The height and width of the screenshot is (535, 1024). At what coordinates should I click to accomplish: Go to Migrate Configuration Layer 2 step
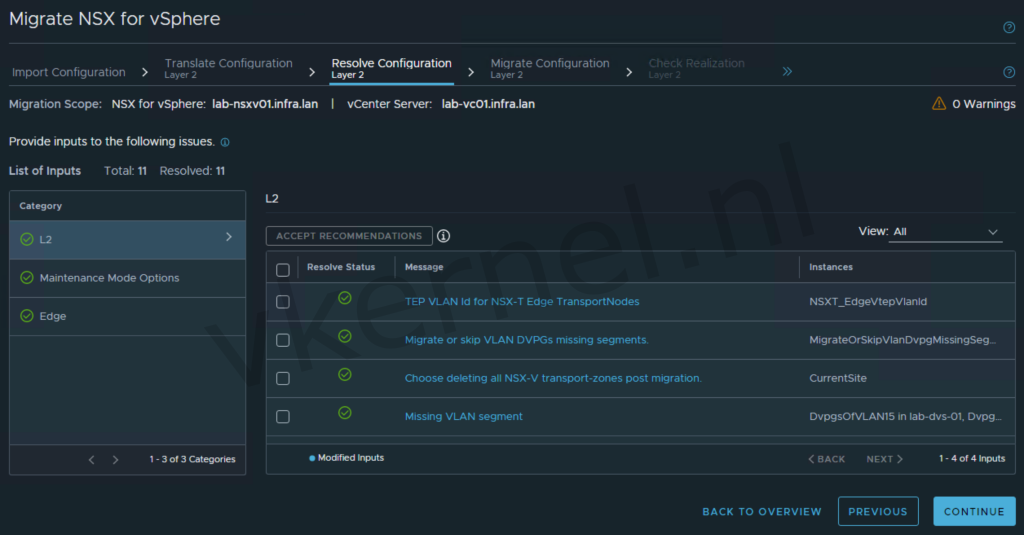coord(550,68)
